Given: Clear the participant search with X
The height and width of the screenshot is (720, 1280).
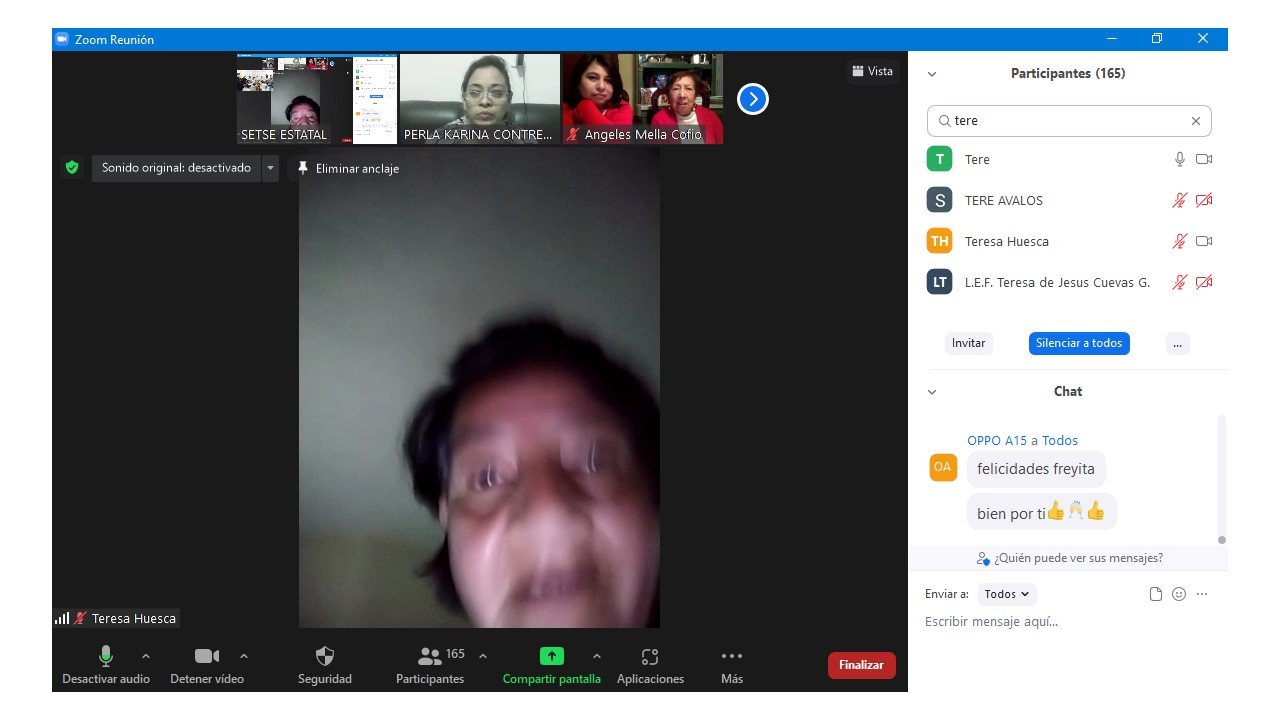Looking at the screenshot, I should [x=1195, y=121].
